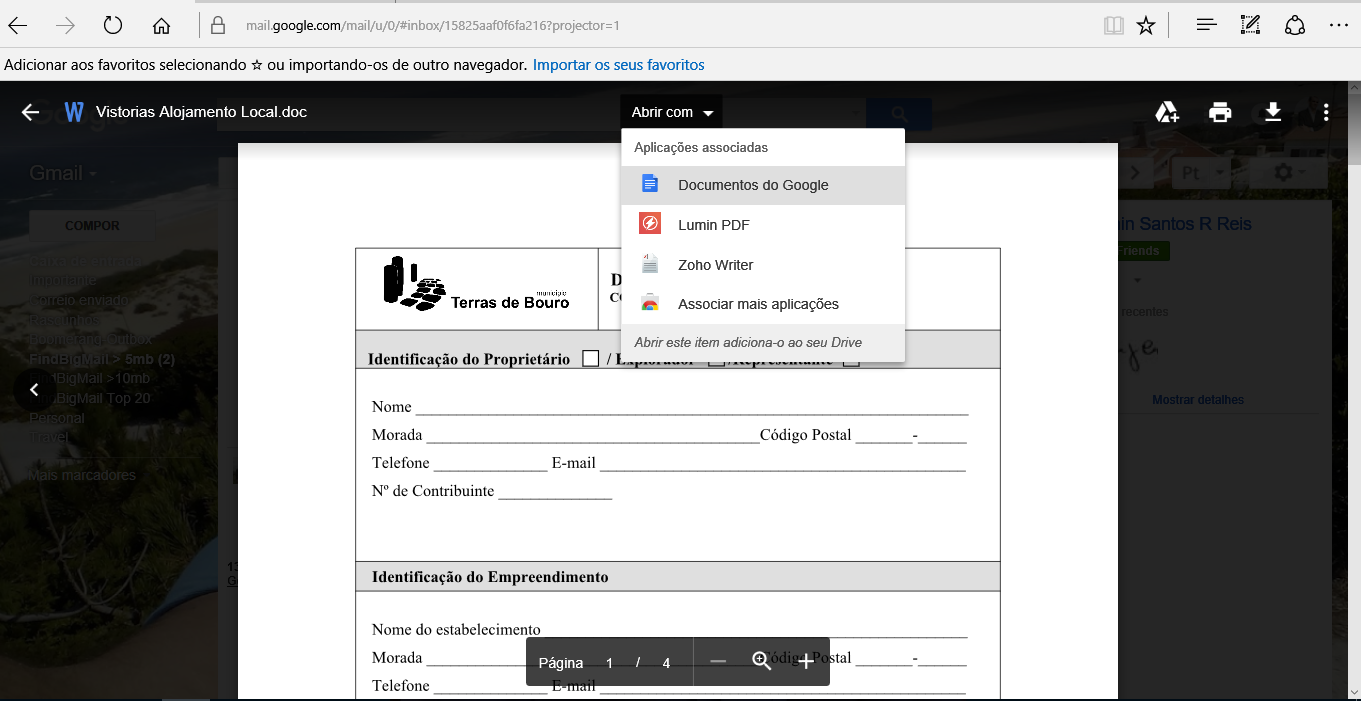Click the padlock icon in the address bar
1361x701 pixels.
pos(219,25)
